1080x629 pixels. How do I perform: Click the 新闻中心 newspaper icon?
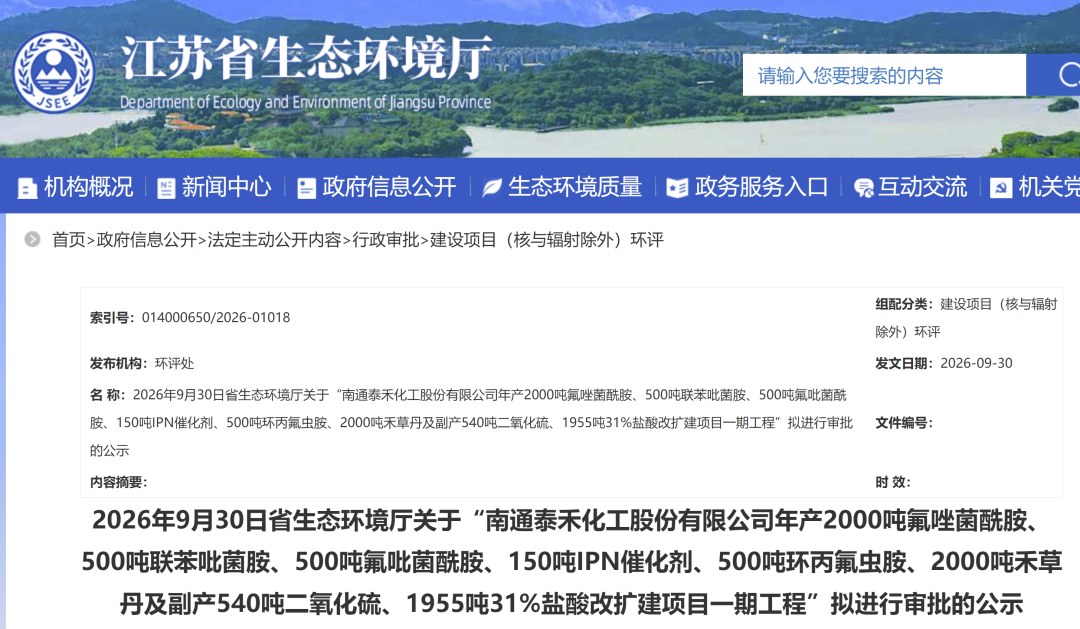click(166, 188)
